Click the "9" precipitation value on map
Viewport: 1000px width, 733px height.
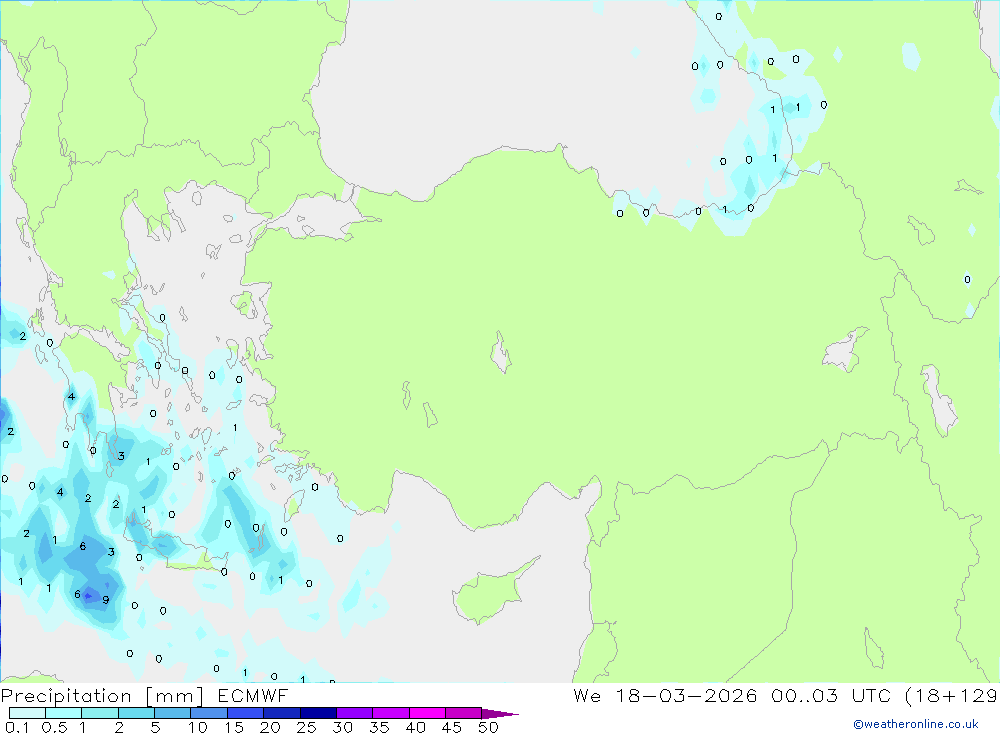pyautogui.click(x=106, y=600)
